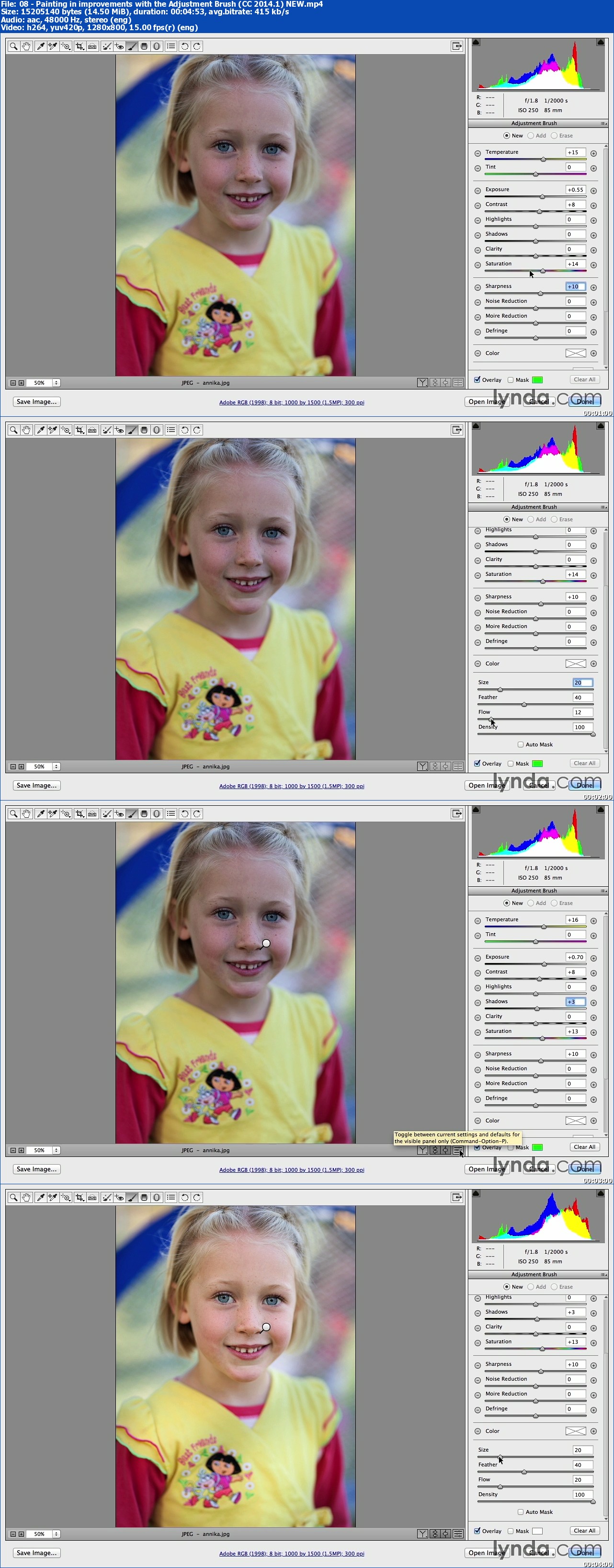Screen dimensions: 614x1568
Task: Pick the Hand tool in the second frame
Action: click(x=26, y=430)
